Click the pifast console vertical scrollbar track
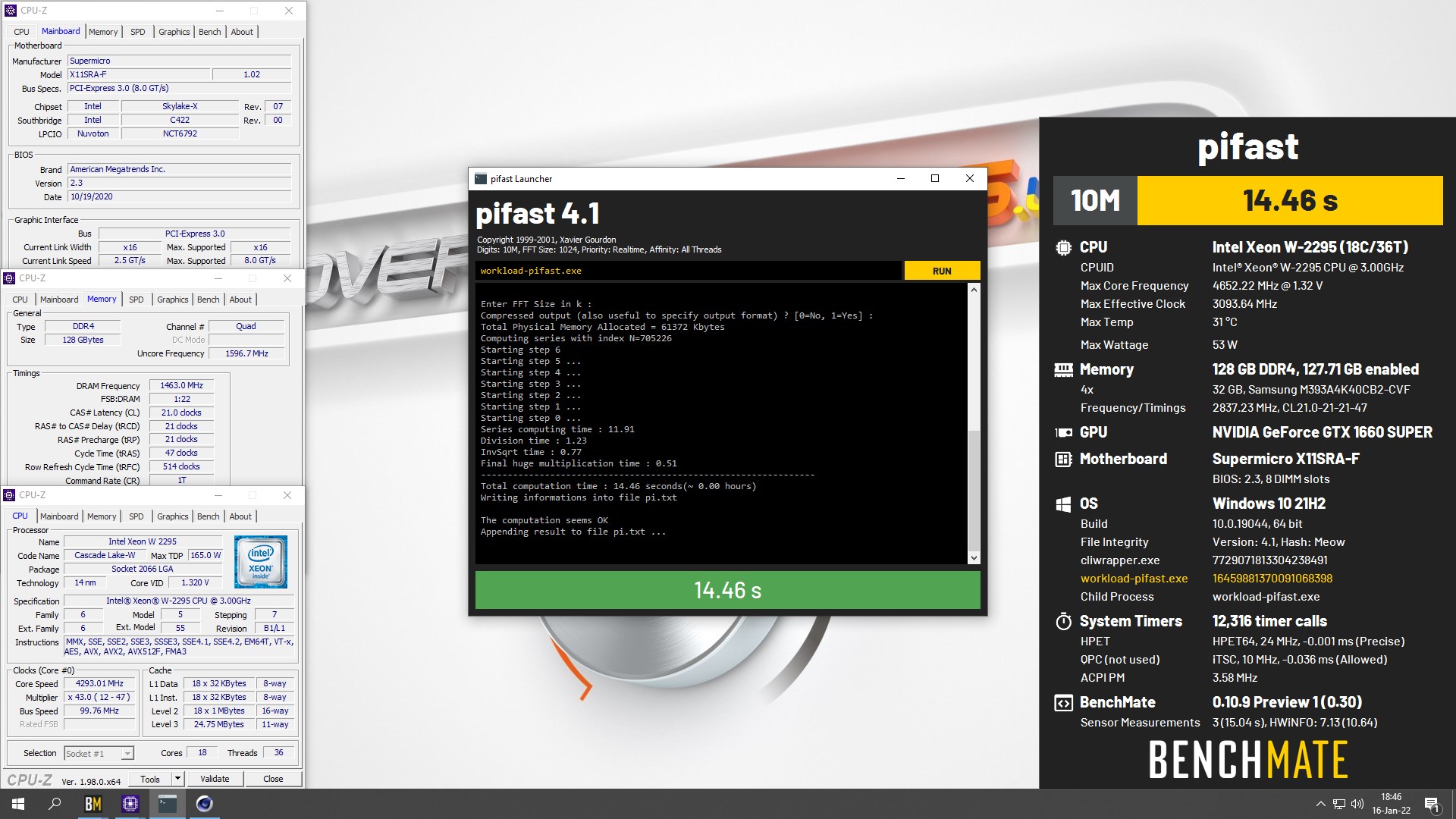The width and height of the screenshot is (1456, 819). [974, 424]
